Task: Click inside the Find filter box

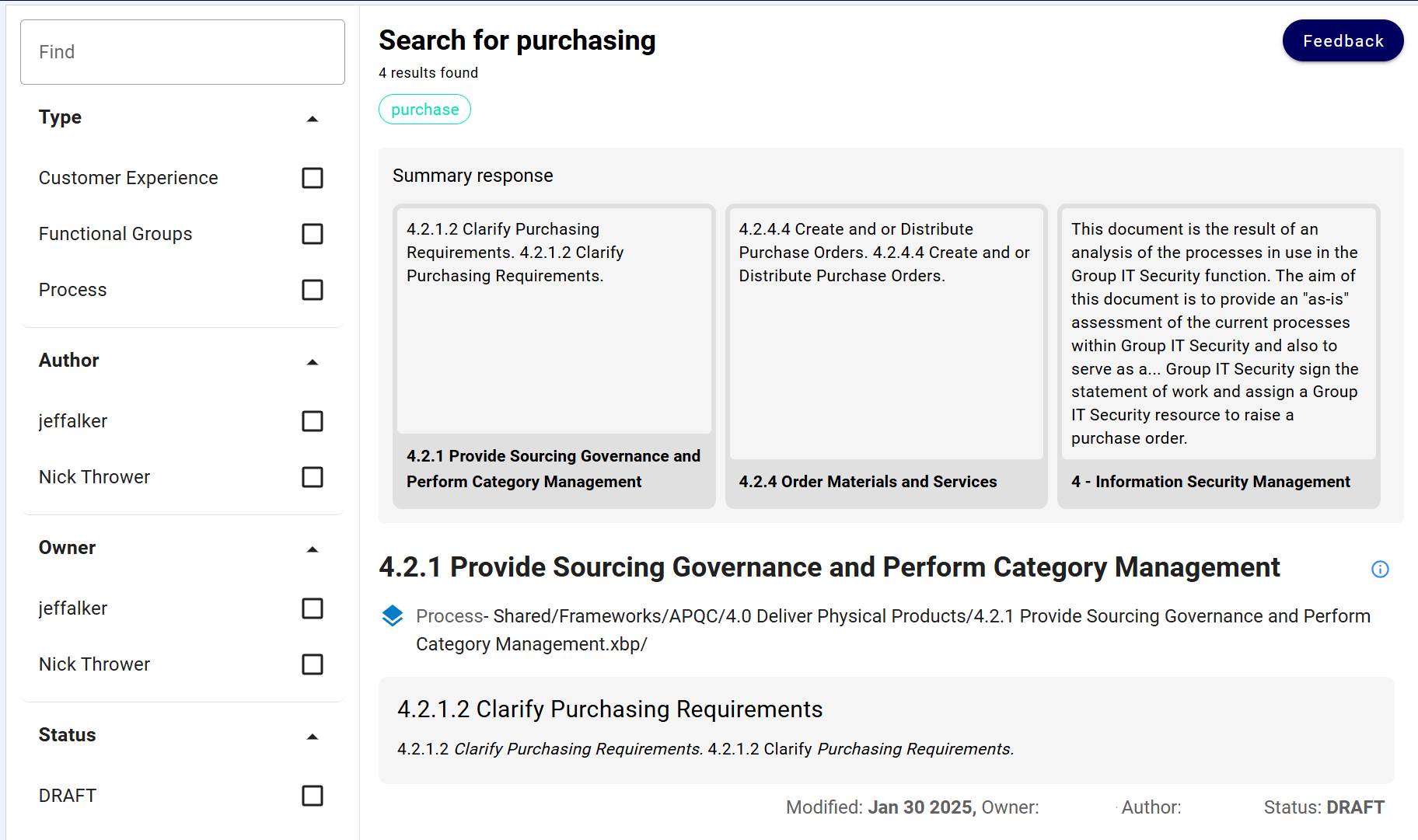Action: point(182,52)
